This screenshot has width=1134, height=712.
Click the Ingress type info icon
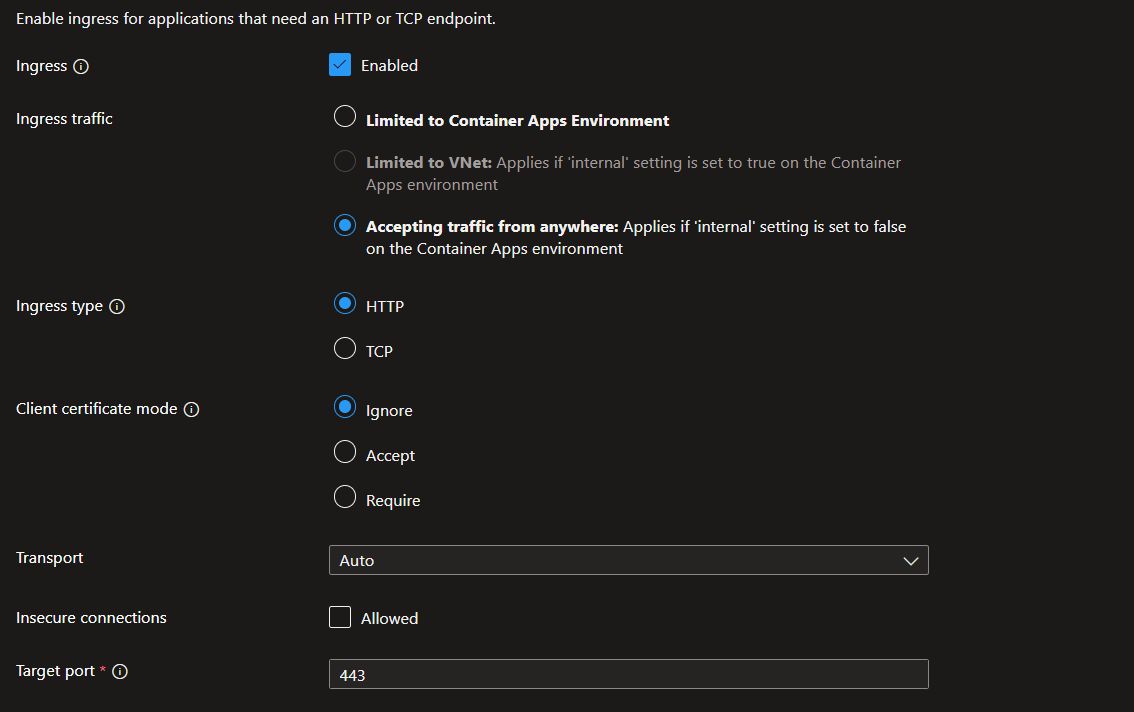(x=117, y=307)
